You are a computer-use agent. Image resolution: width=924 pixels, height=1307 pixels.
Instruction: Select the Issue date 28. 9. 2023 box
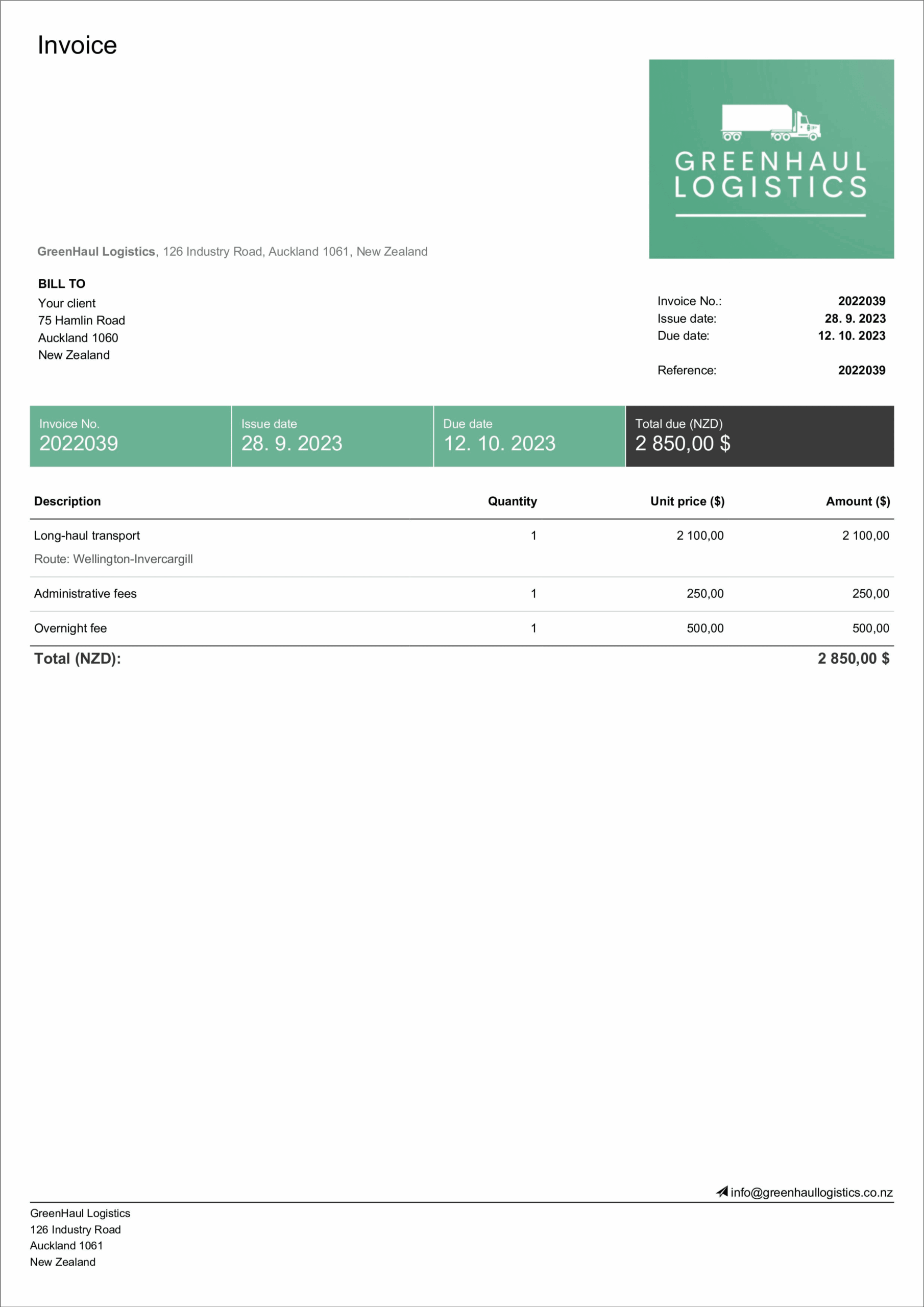tap(332, 436)
